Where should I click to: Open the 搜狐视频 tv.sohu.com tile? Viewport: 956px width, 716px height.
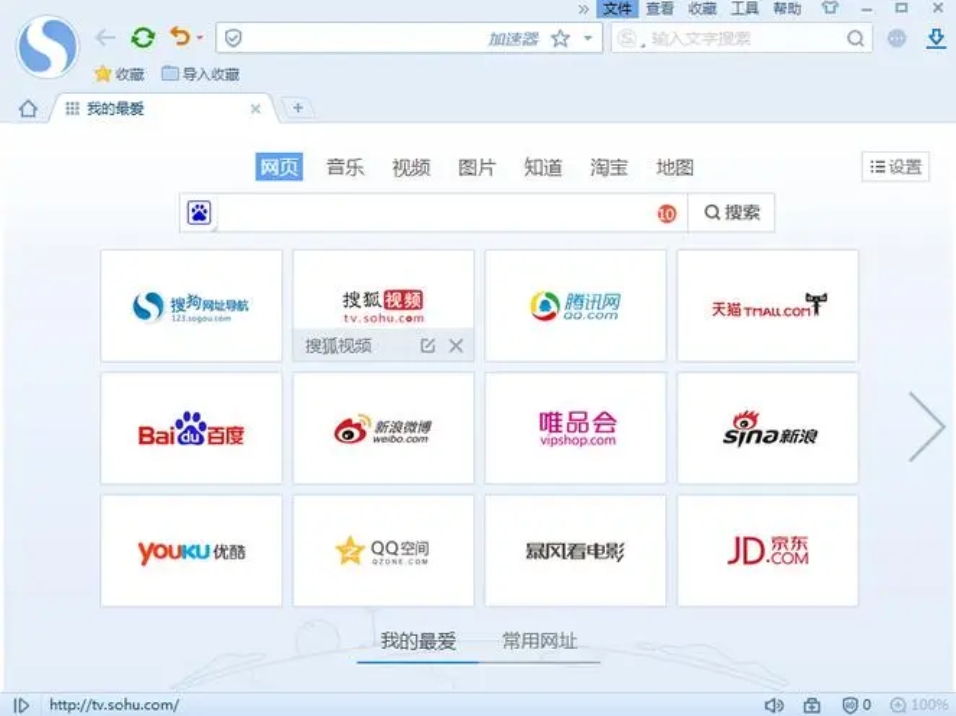(x=383, y=306)
